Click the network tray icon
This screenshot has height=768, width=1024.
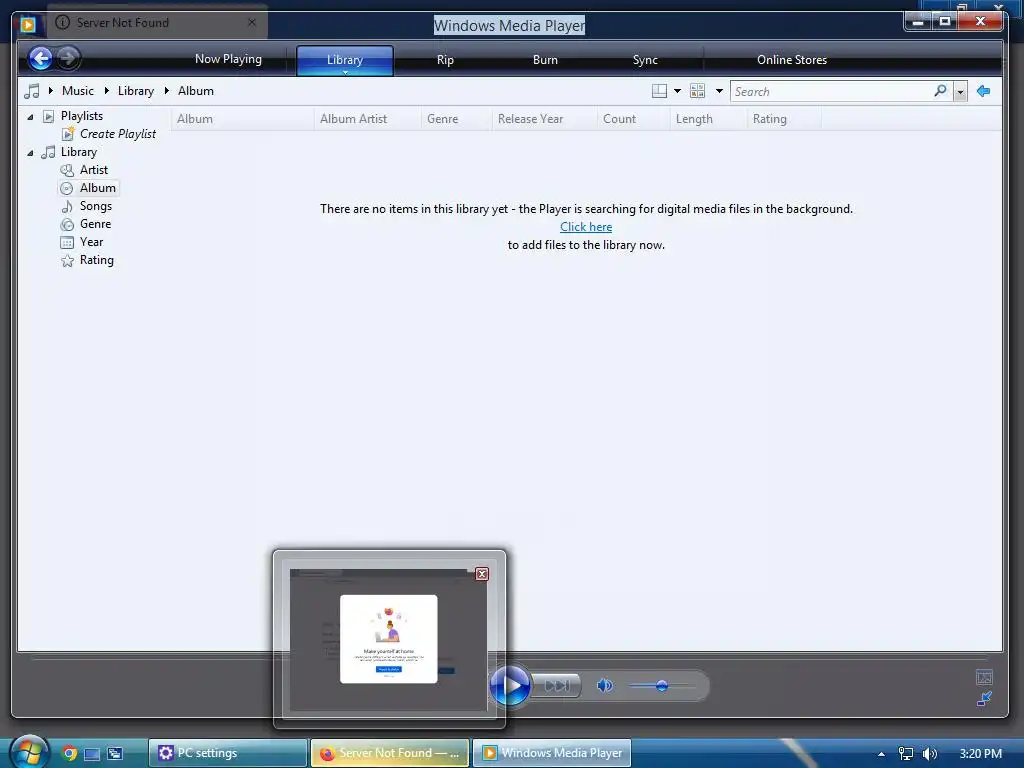tap(906, 754)
